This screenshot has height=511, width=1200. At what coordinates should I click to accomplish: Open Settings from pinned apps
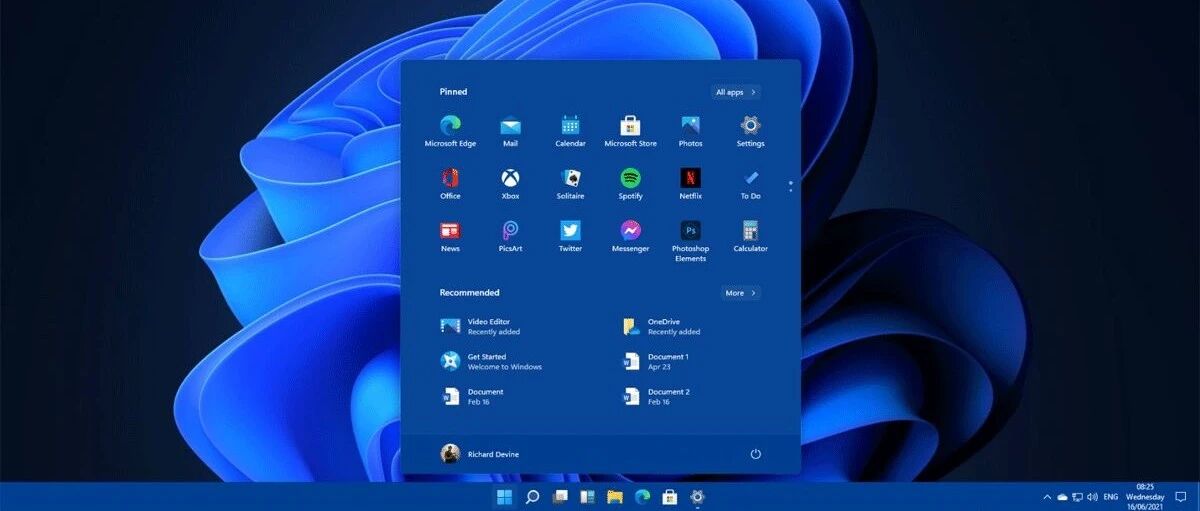tap(750, 131)
